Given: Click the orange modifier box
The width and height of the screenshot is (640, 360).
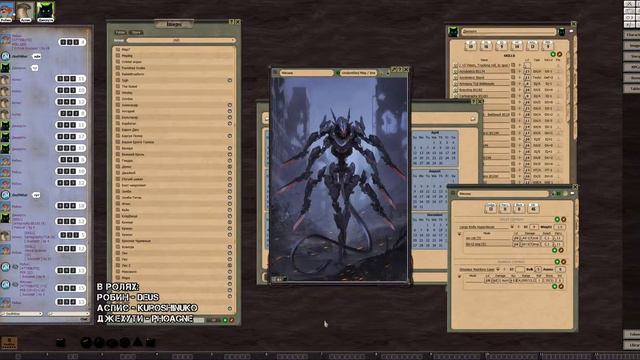Looking at the screenshot, I should pyautogui.click(x=9, y=342).
